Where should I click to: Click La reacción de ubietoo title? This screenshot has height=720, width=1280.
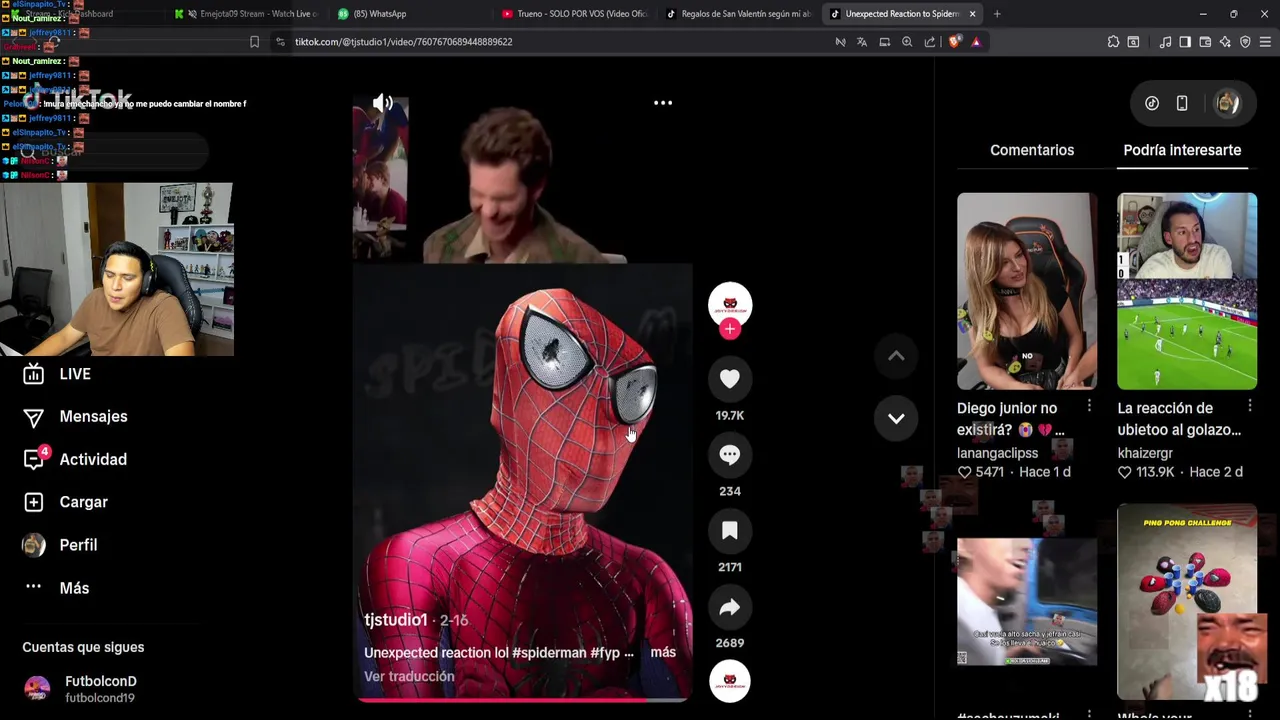[x=1179, y=419]
